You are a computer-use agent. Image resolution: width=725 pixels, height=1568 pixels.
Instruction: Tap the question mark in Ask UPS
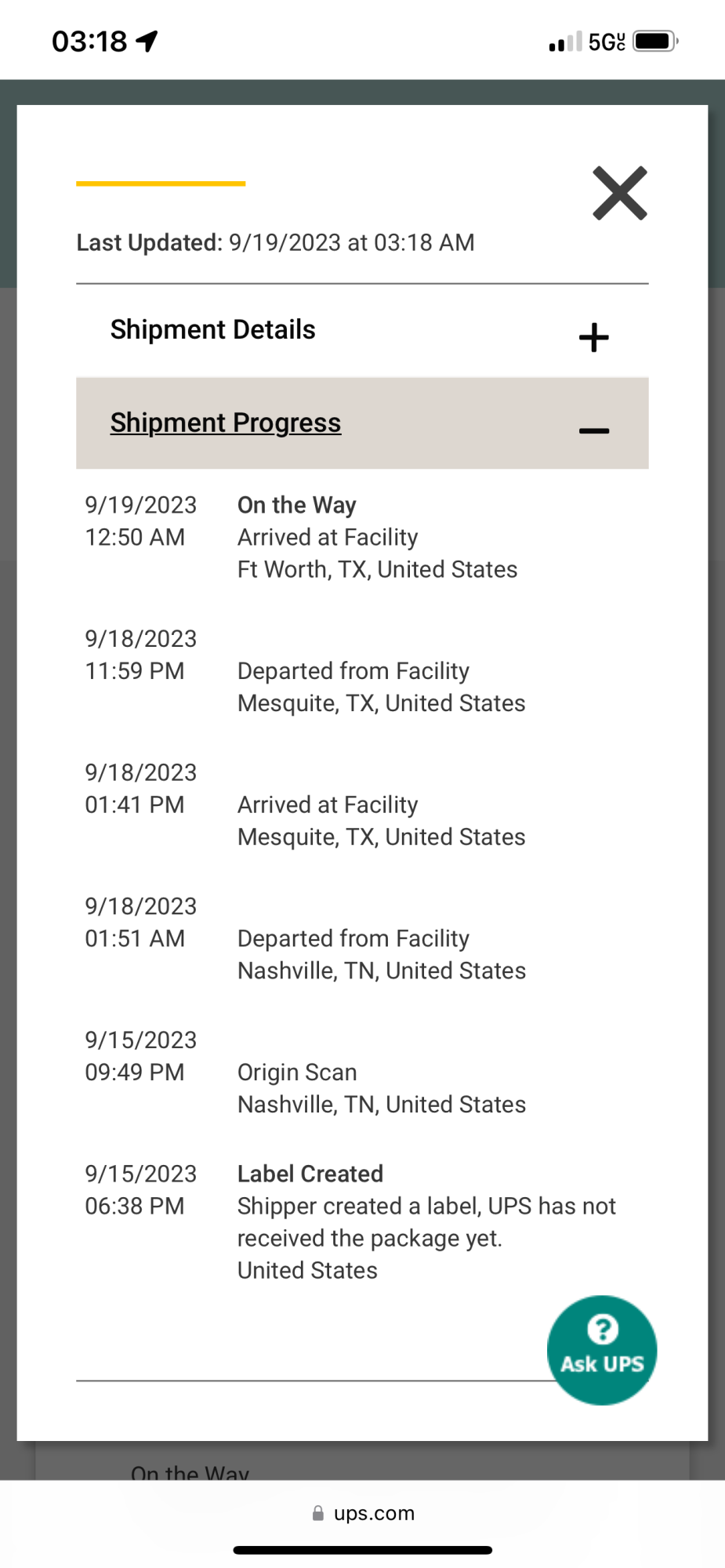click(x=602, y=1329)
